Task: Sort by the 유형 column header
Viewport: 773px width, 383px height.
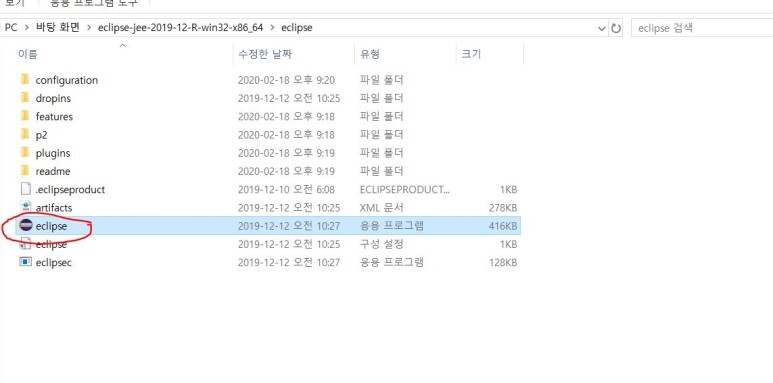Action: click(x=370, y=54)
